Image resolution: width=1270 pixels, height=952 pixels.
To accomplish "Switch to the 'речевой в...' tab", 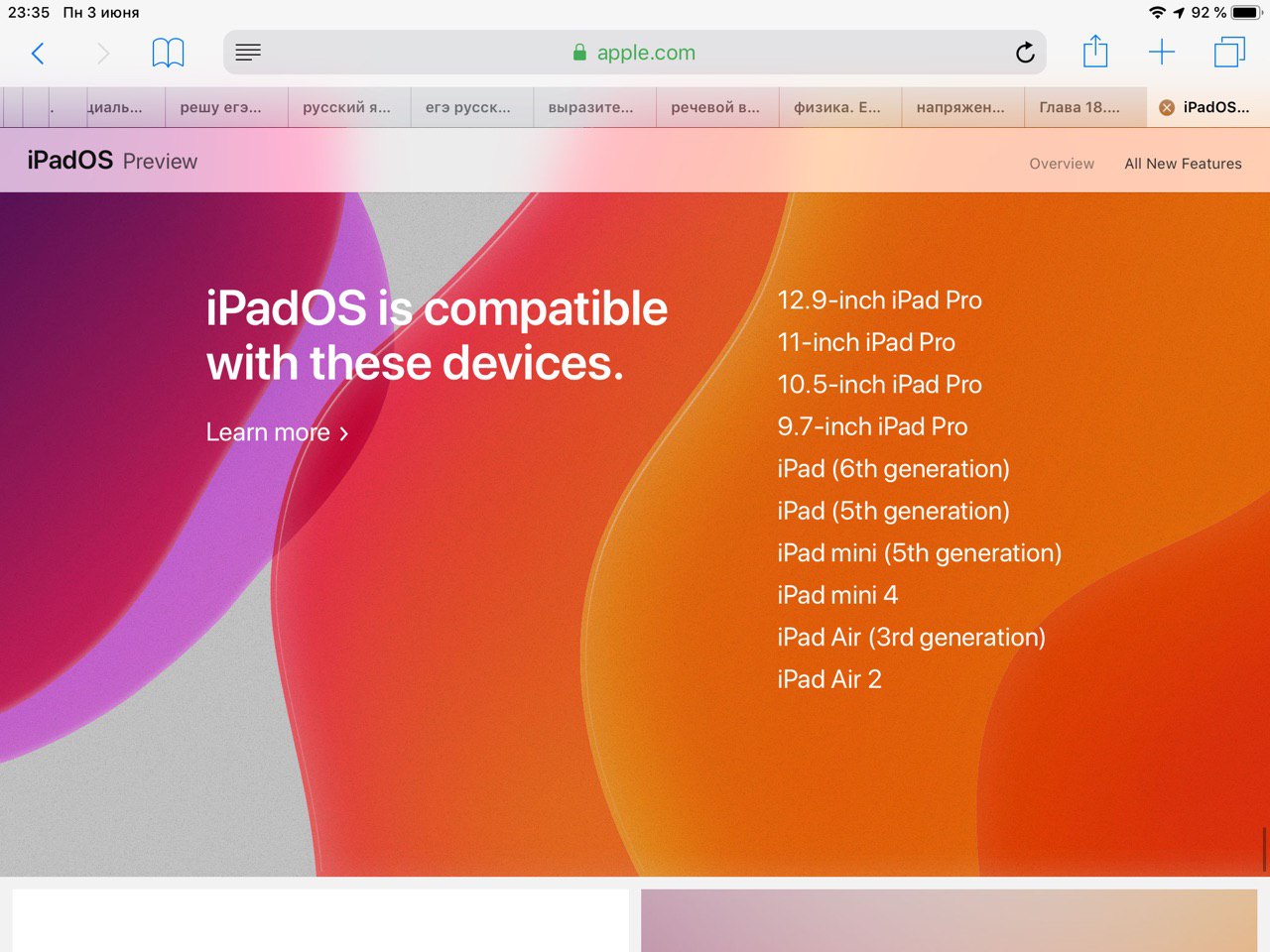I will tap(717, 108).
